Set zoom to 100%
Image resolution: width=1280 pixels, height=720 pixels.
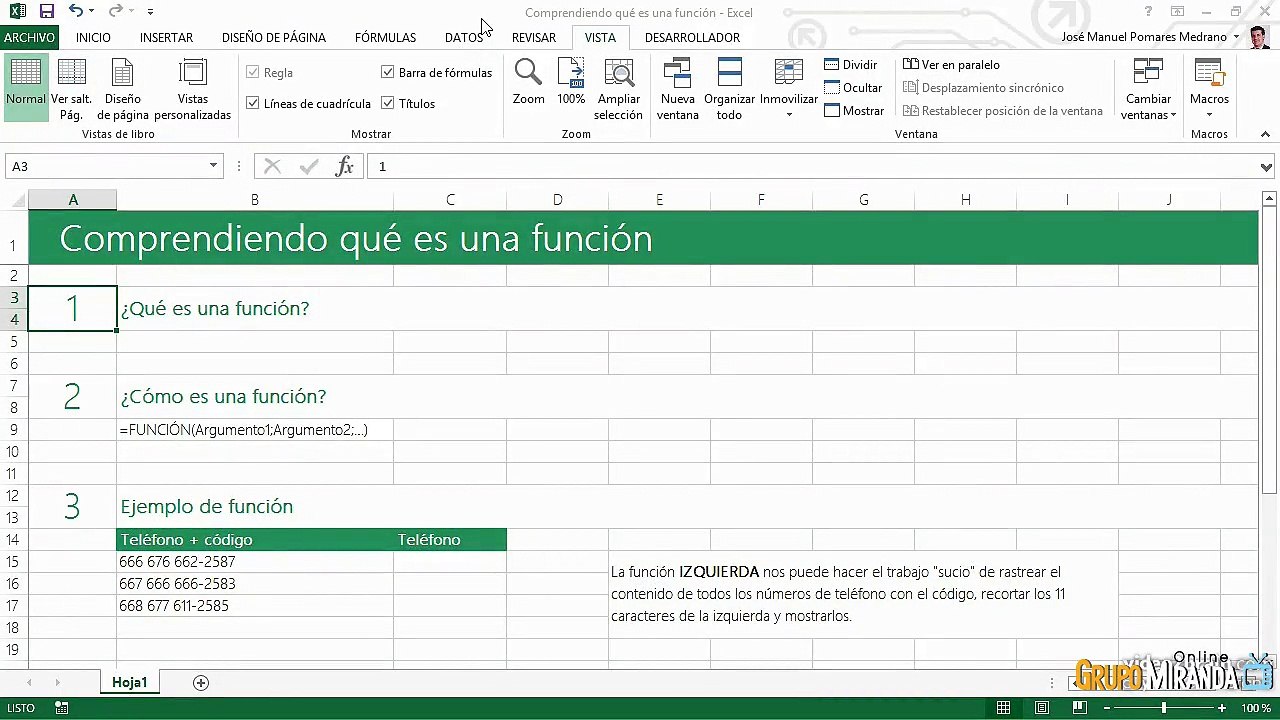click(x=571, y=82)
